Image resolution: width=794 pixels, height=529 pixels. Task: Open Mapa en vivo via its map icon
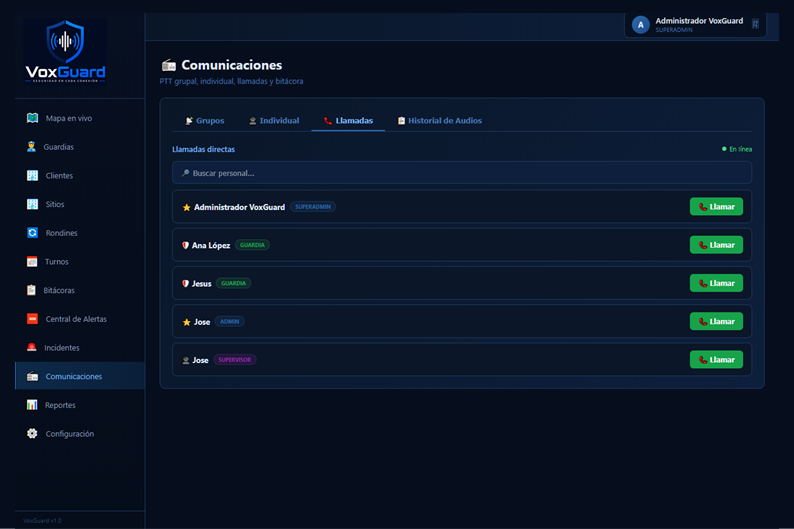[x=32, y=118]
